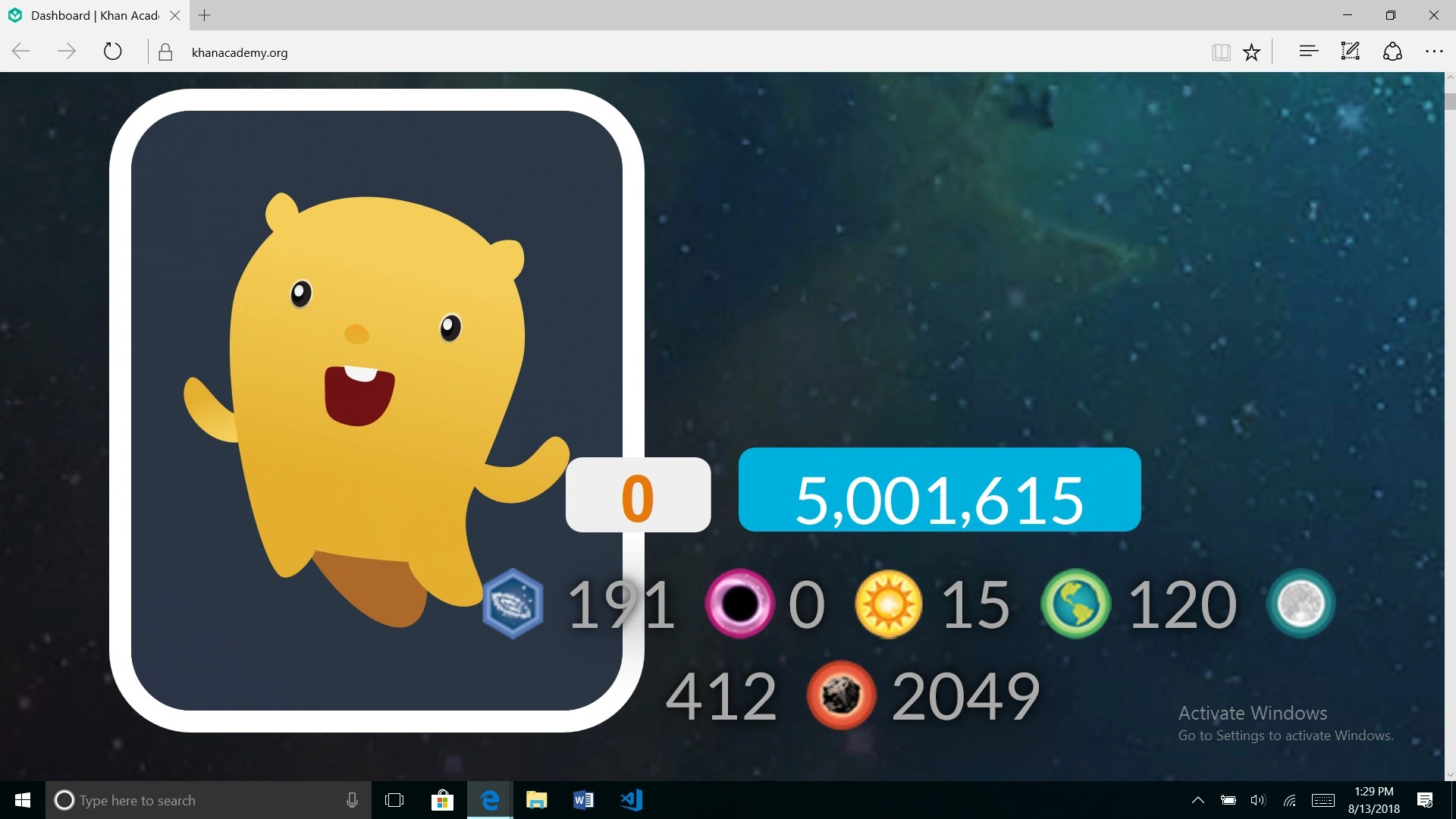Image resolution: width=1456 pixels, height=819 pixels.
Task: Click the Sun badge icon
Action: (x=888, y=604)
